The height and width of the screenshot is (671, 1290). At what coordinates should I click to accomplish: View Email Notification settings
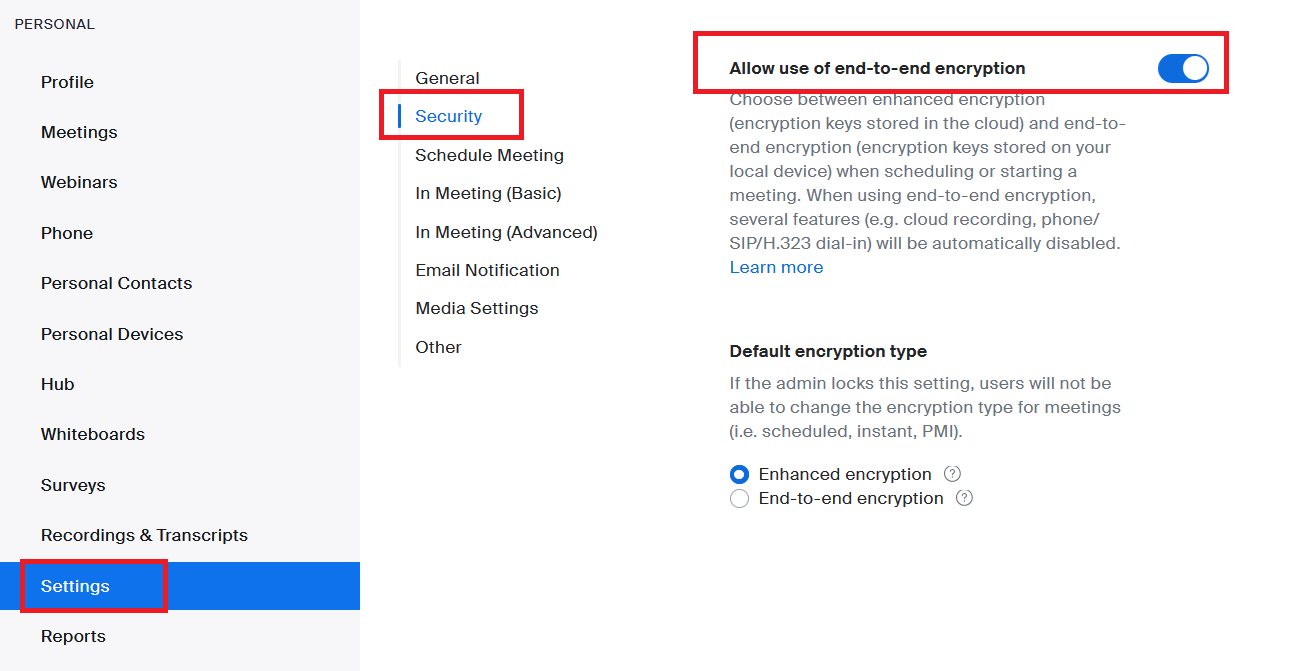click(487, 269)
